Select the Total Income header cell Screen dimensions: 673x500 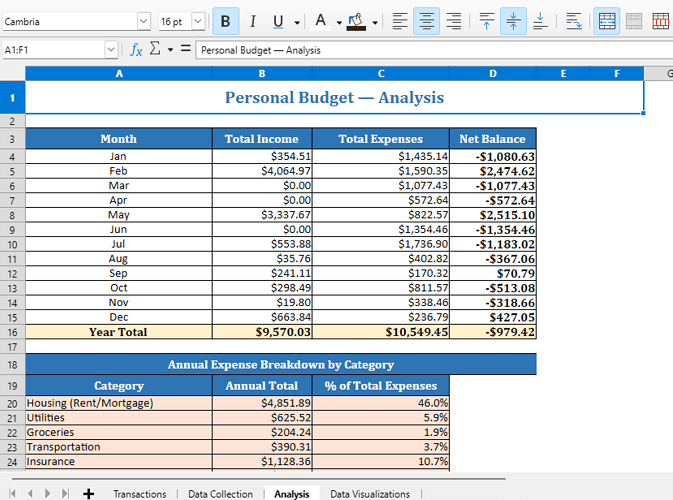262,139
